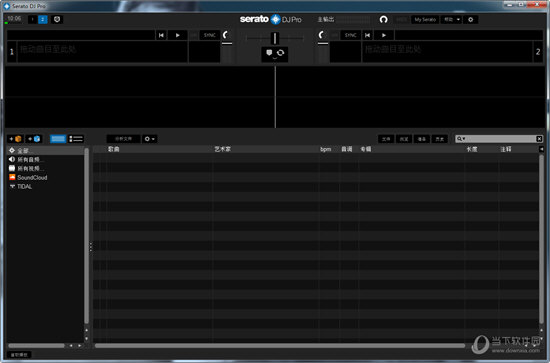Click crate panel scroll up arrow

click(86, 330)
